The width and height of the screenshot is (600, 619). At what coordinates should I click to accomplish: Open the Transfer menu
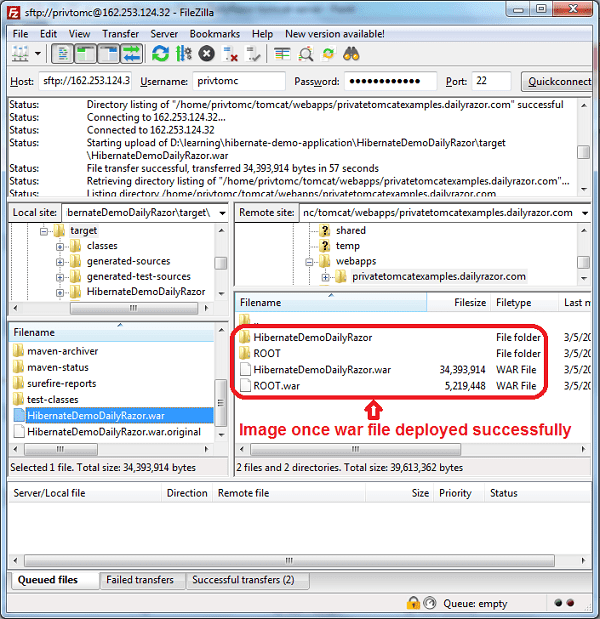(120, 34)
